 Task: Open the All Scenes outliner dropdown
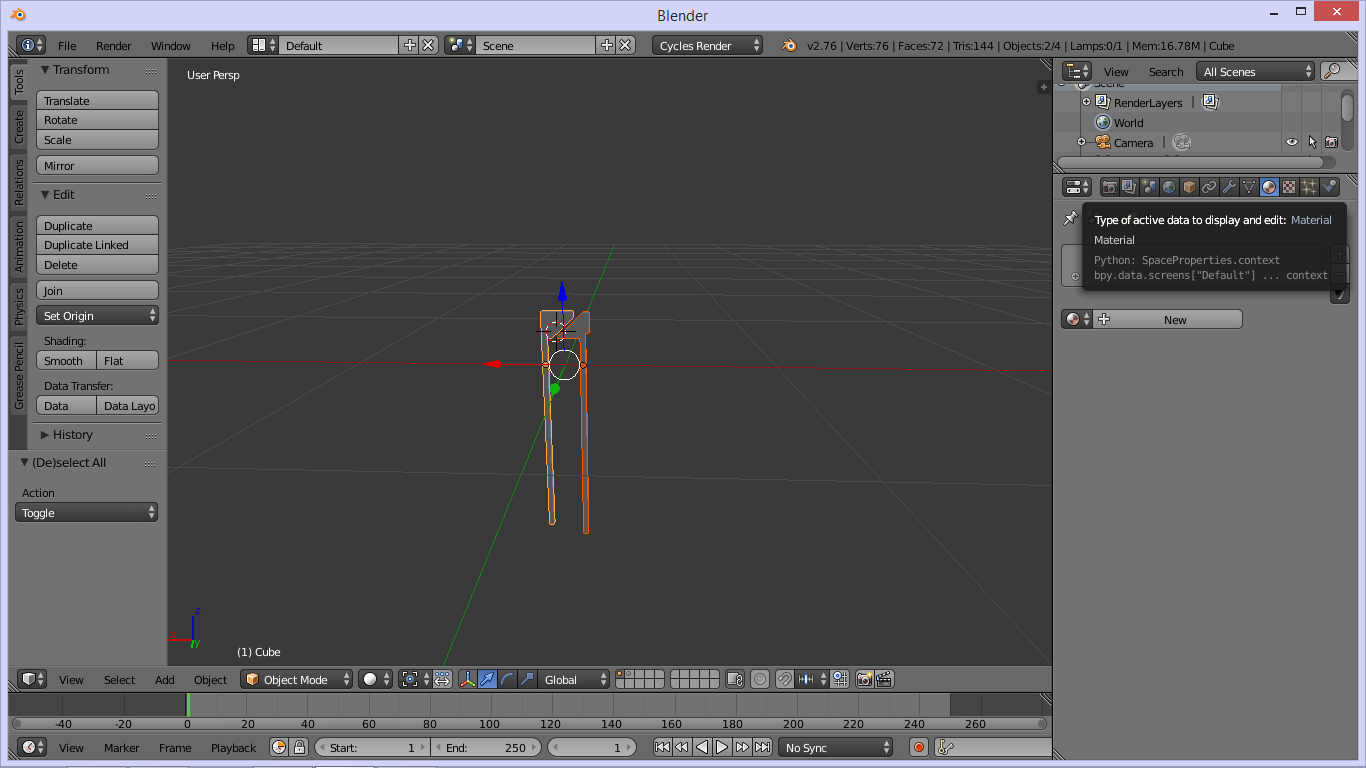tap(1256, 71)
